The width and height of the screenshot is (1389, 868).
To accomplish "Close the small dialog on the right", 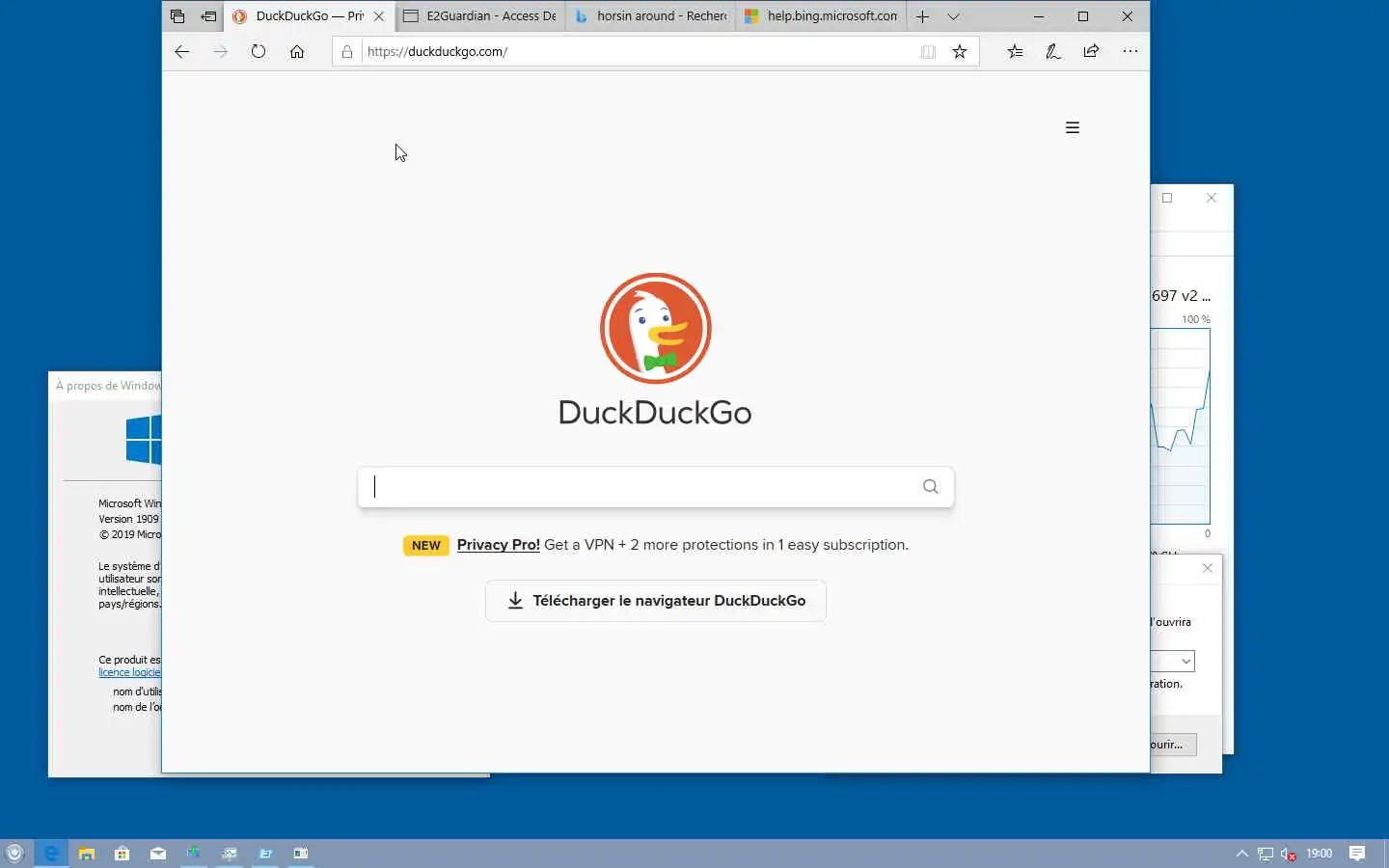I will tap(1208, 568).
